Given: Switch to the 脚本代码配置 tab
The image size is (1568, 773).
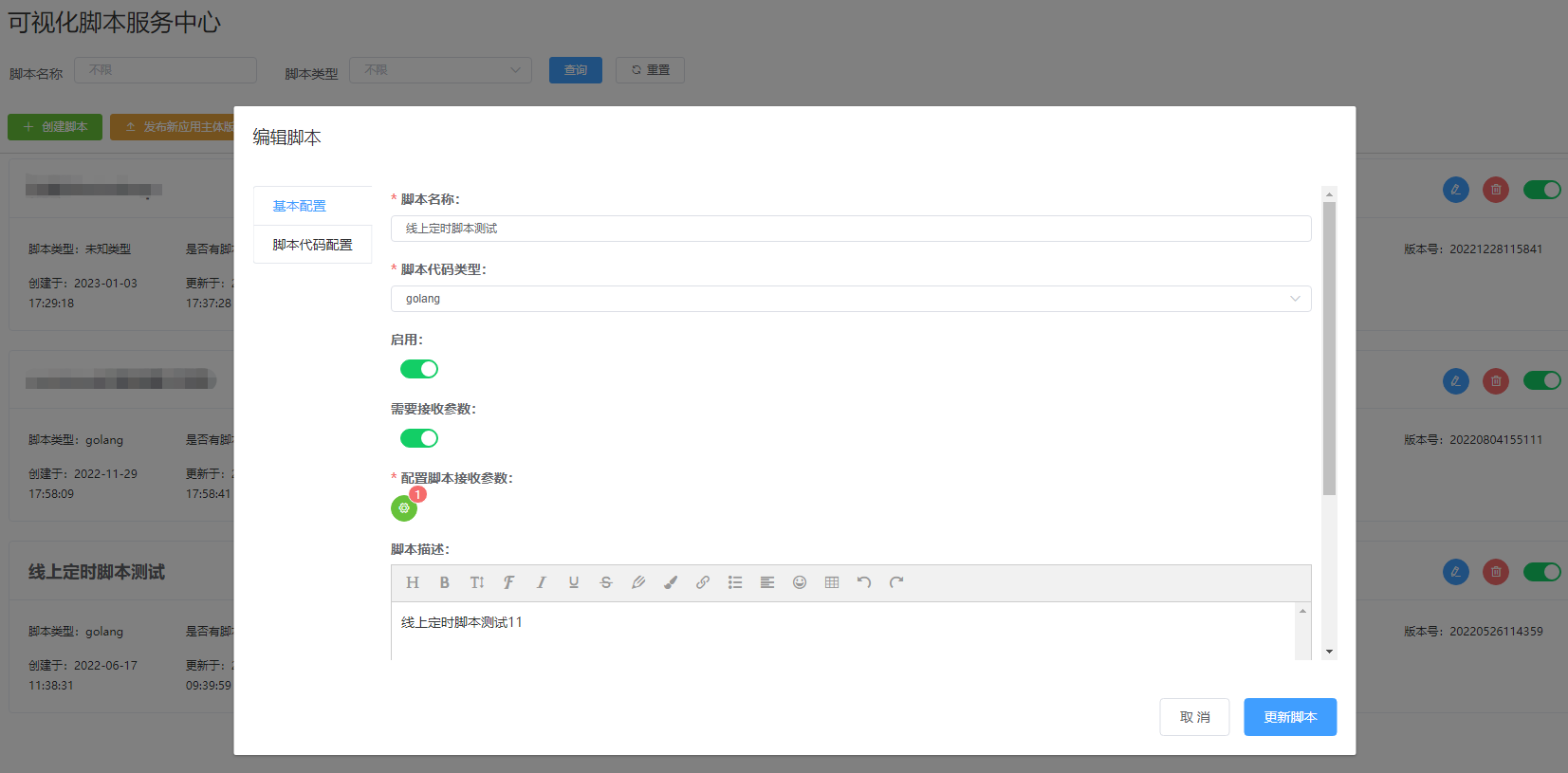Looking at the screenshot, I should click(x=312, y=245).
